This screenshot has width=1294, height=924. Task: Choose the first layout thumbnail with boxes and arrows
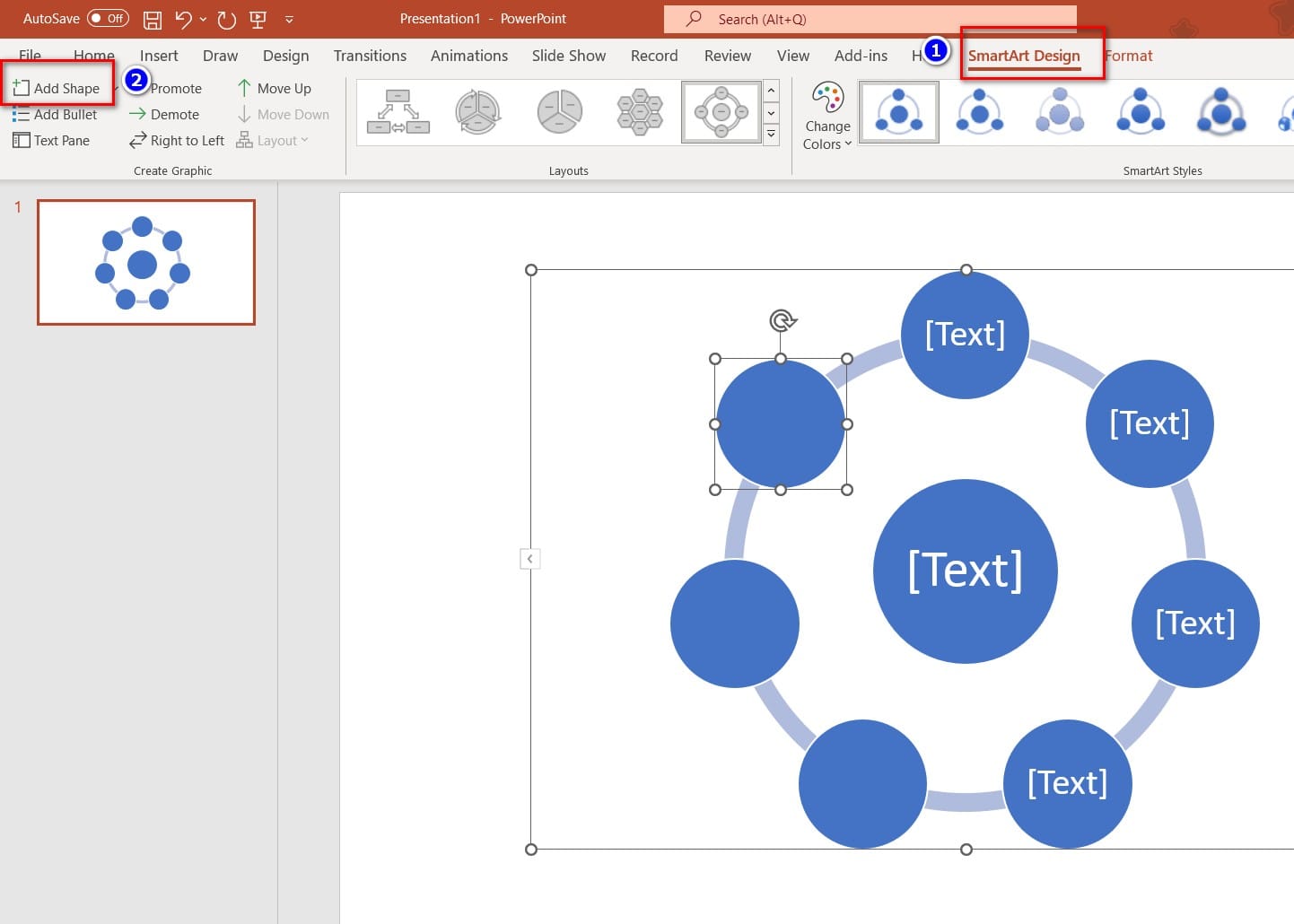click(x=398, y=112)
